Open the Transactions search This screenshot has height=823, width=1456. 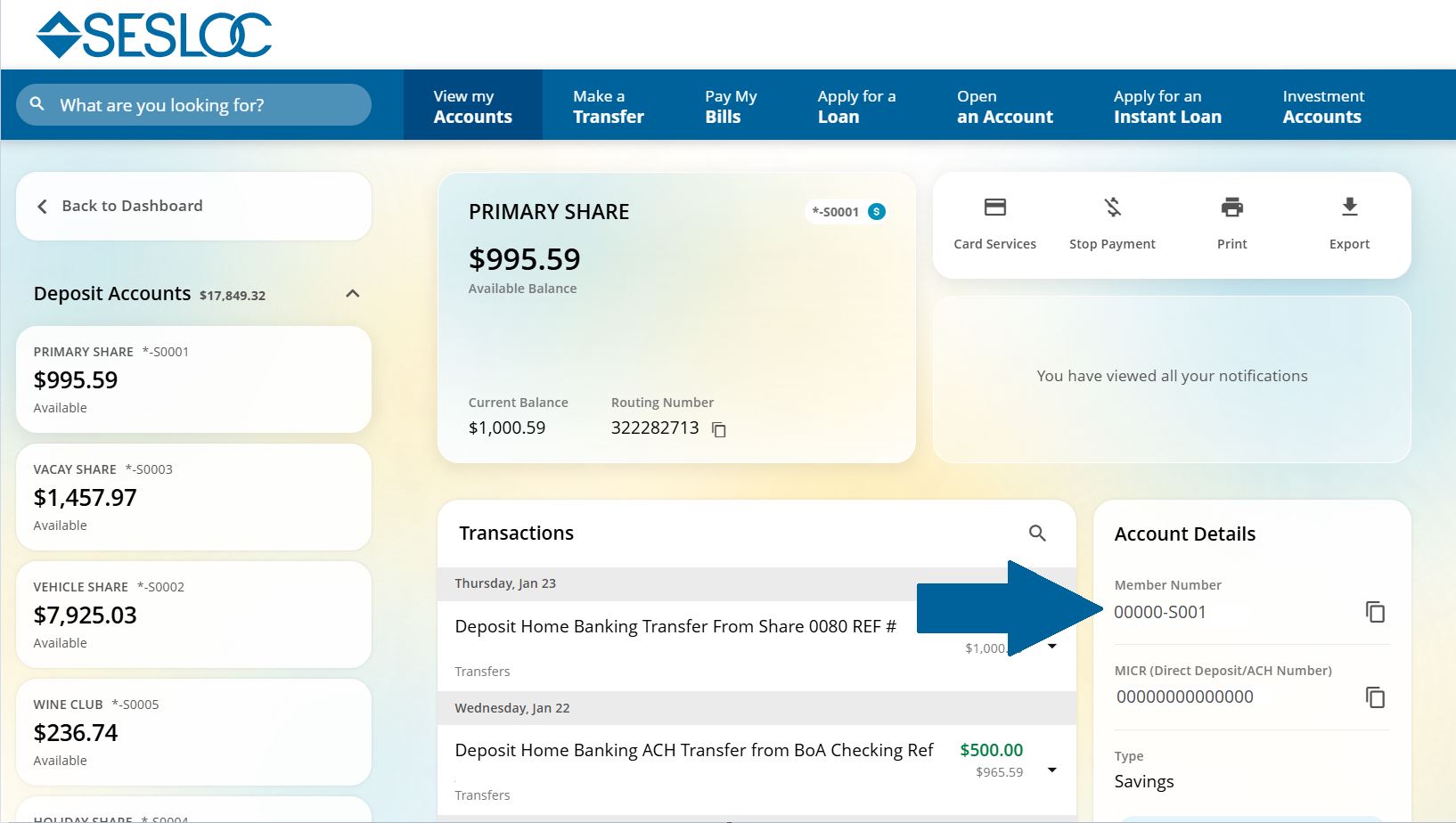1036,533
